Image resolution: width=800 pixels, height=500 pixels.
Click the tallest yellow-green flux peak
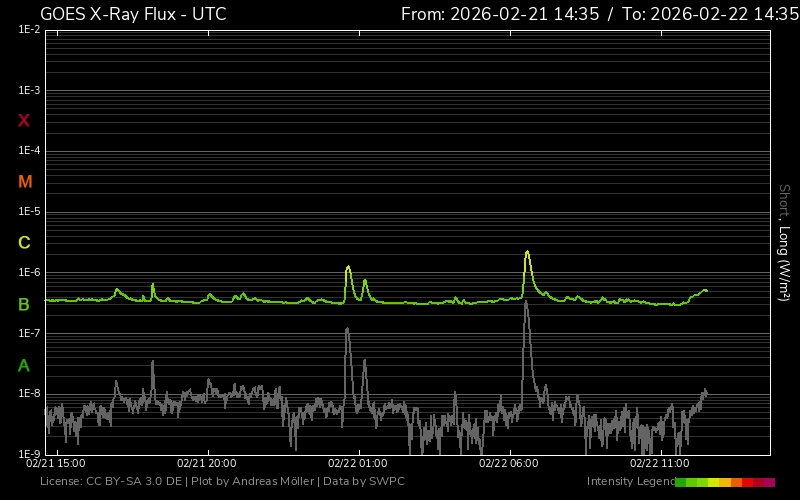(527, 253)
